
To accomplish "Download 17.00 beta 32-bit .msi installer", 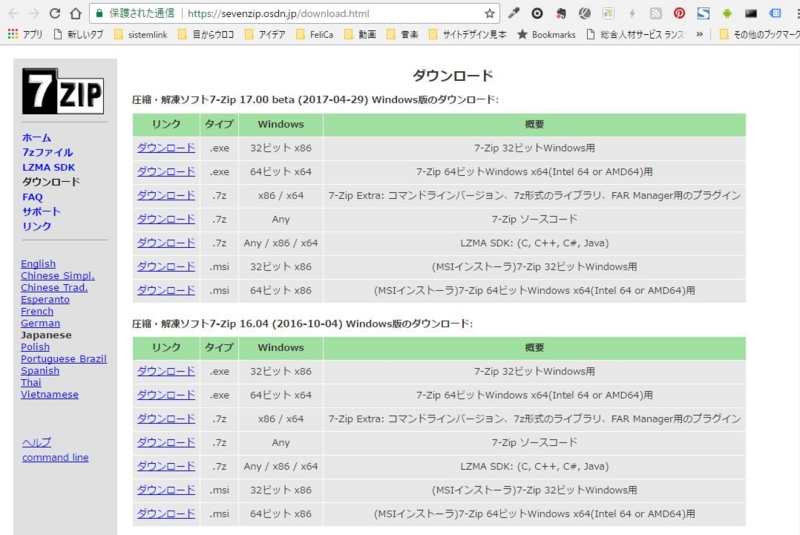I will pyautogui.click(x=166, y=267).
